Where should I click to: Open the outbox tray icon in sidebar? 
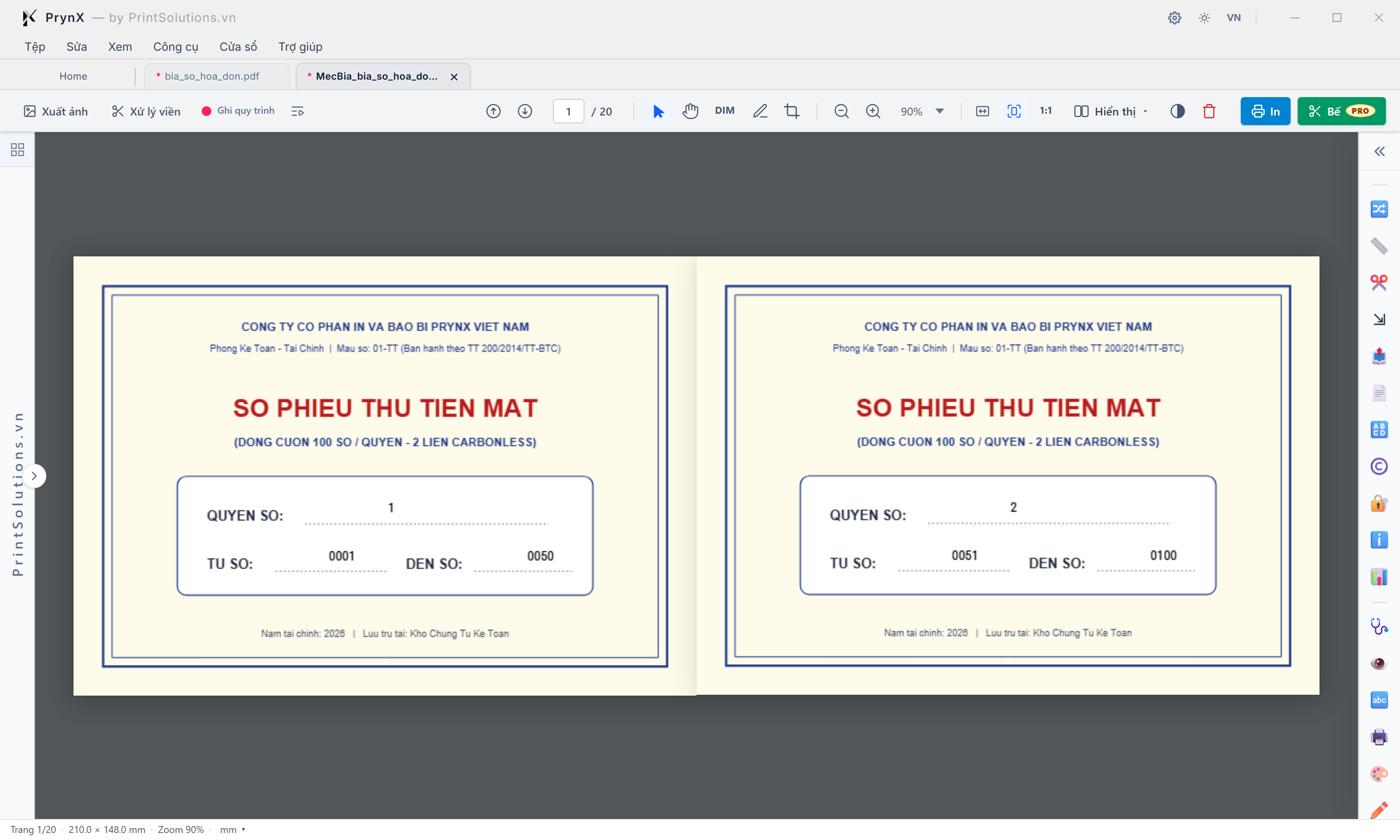pos(1379,356)
